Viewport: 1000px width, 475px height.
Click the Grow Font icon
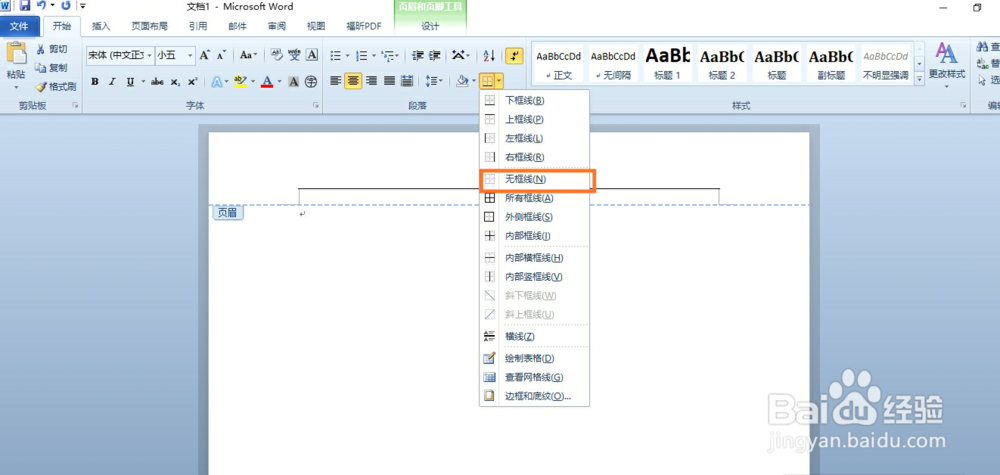[204, 55]
